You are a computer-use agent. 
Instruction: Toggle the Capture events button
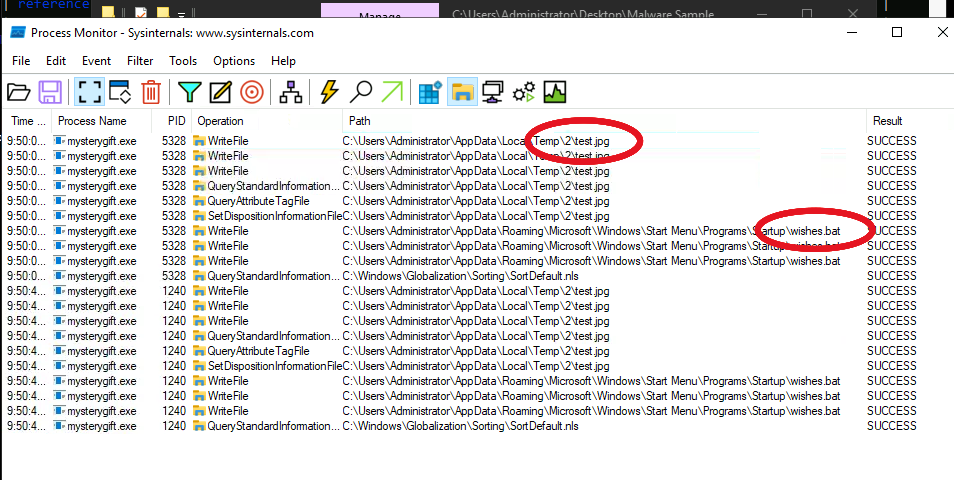pyautogui.click(x=90, y=92)
